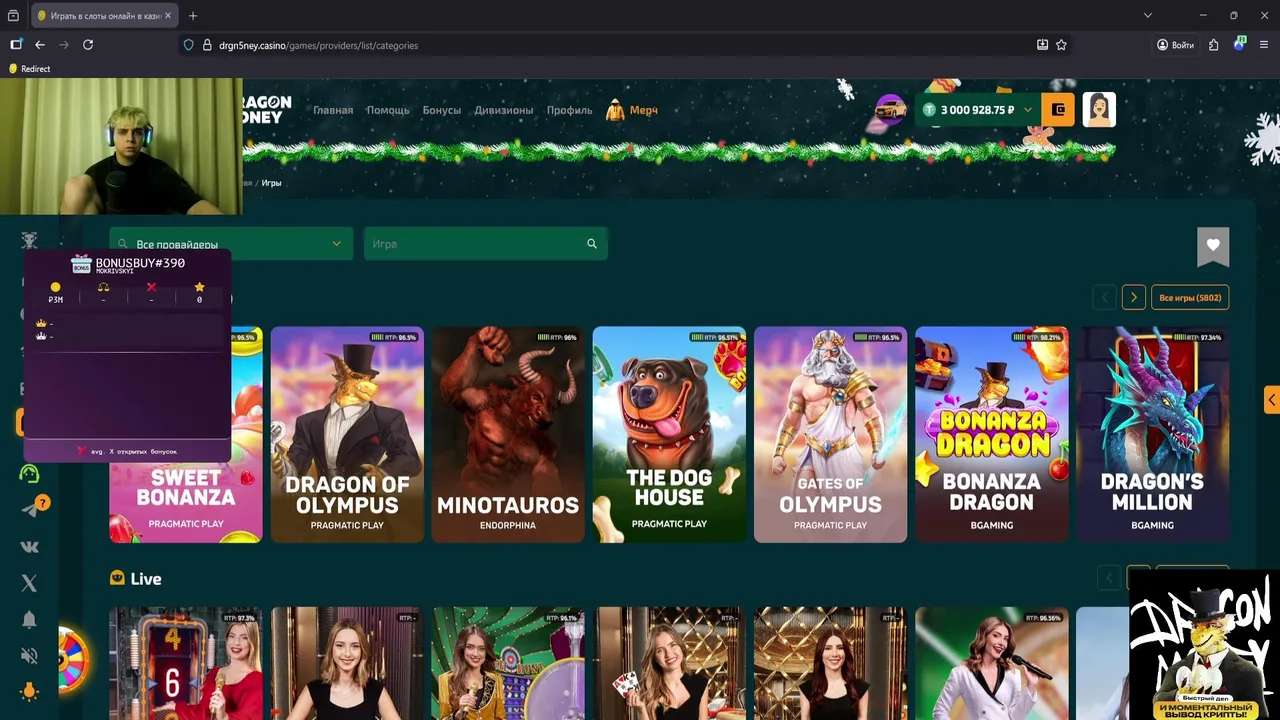The width and height of the screenshot is (1280, 720).
Task: Open the Sweet Bonanza game card
Action: 186,435
